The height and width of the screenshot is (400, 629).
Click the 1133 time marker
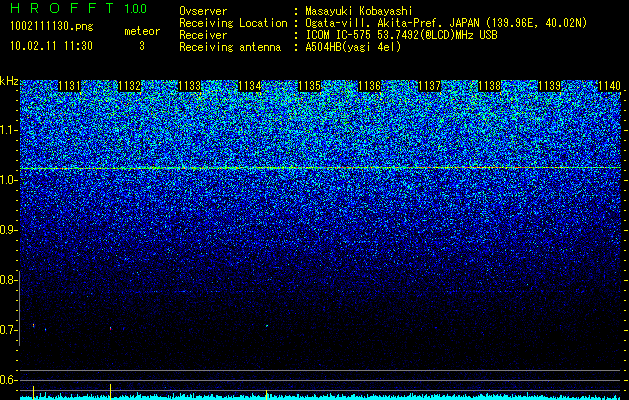pyautogui.click(x=189, y=86)
